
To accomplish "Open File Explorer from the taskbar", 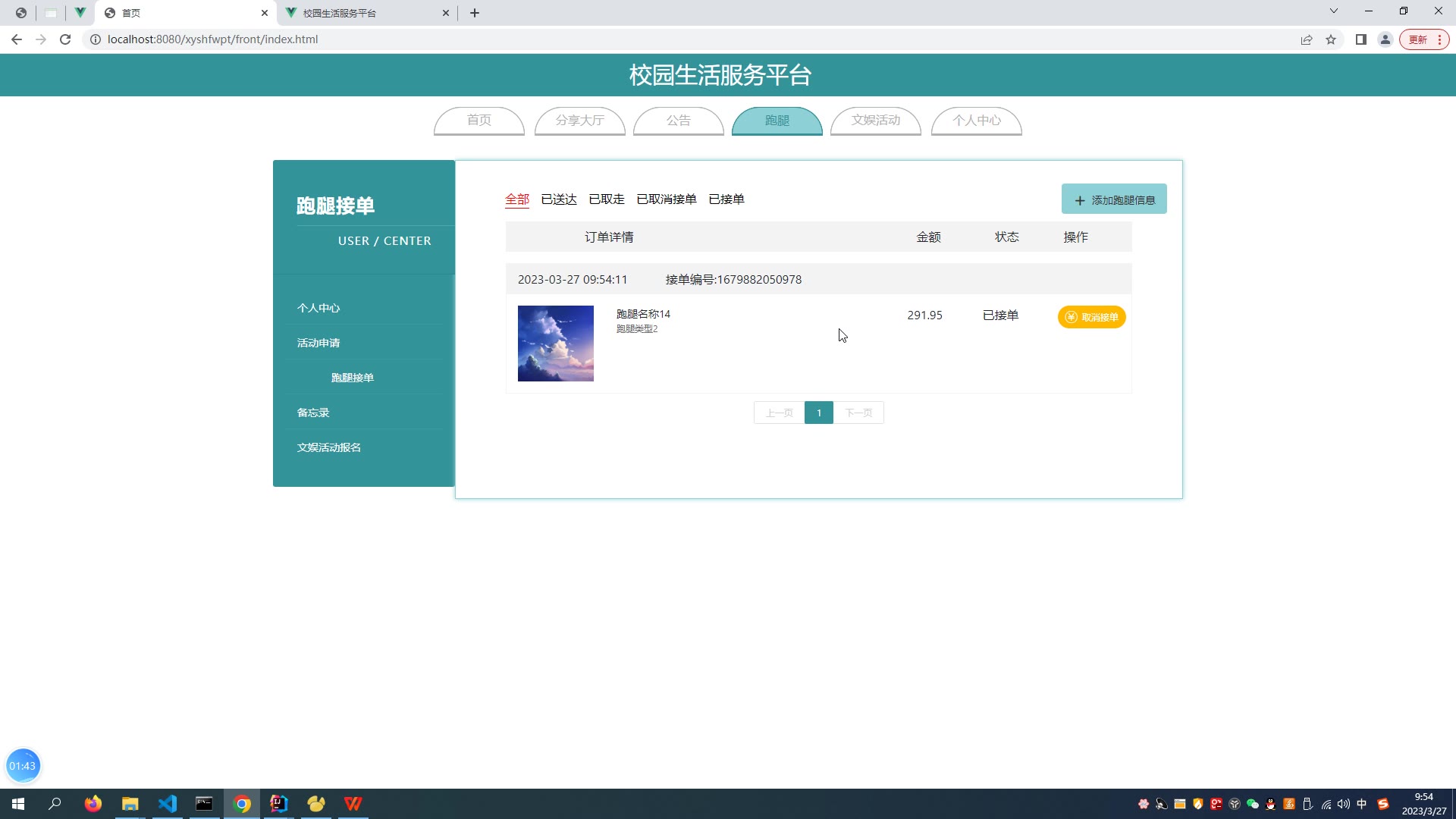I will 130,804.
